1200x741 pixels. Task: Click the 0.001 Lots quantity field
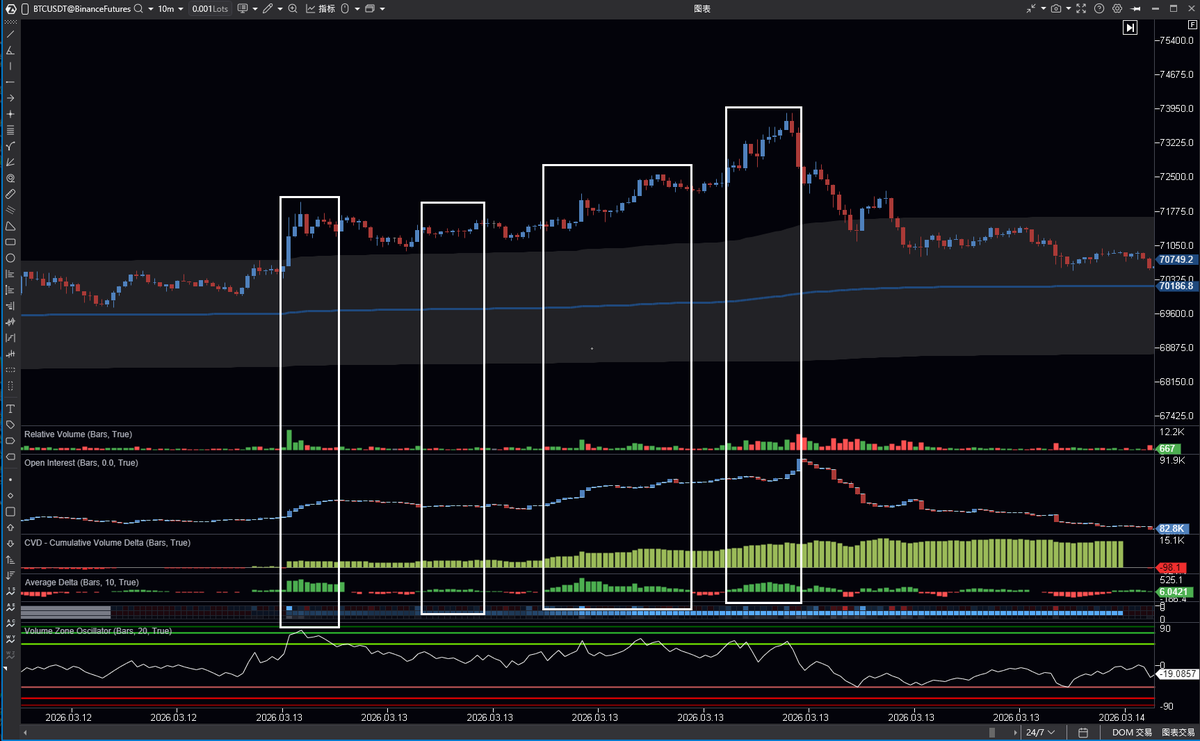pyautogui.click(x=210, y=8)
